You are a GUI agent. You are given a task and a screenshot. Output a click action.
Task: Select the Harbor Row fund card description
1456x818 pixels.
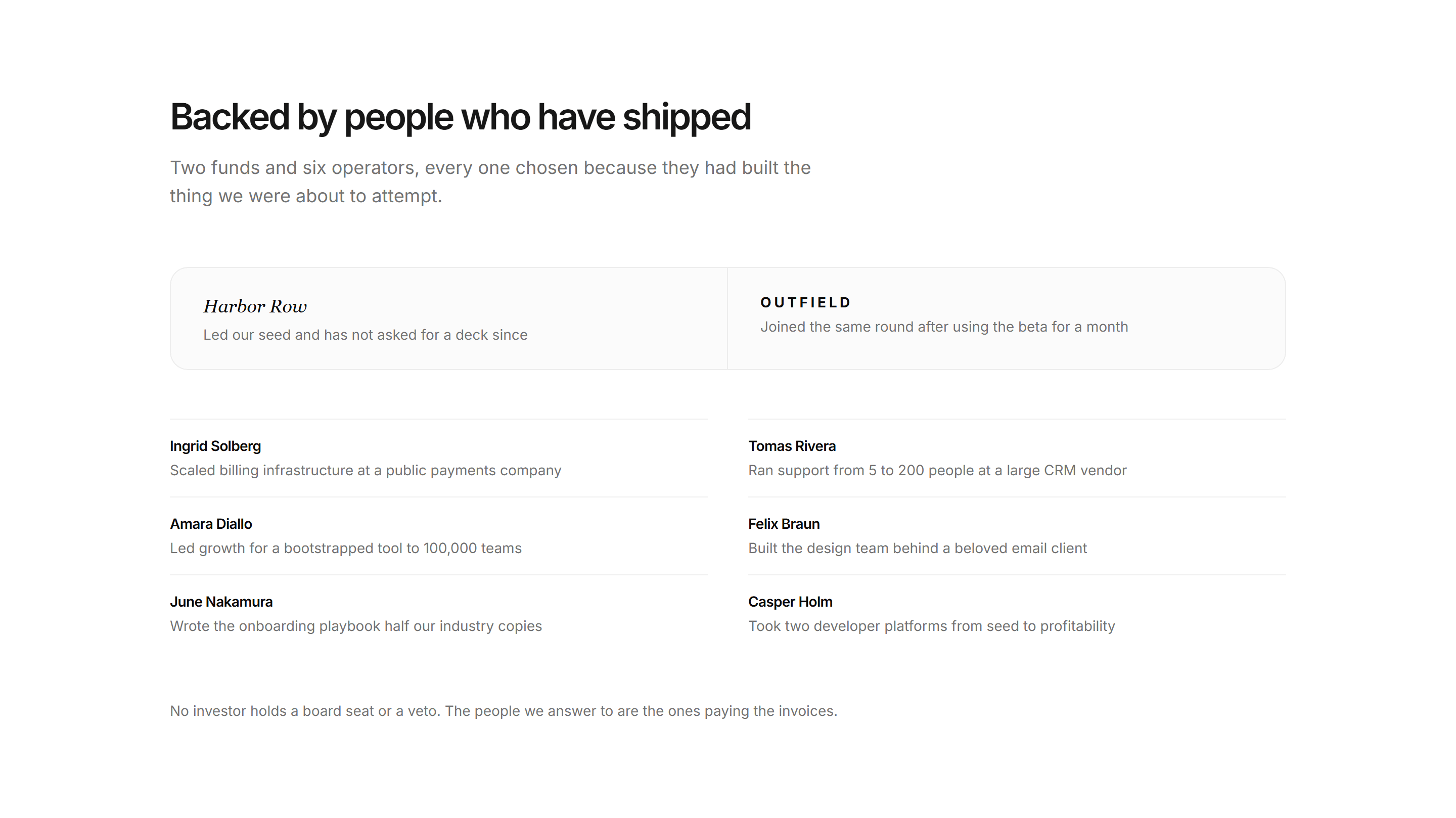point(365,335)
